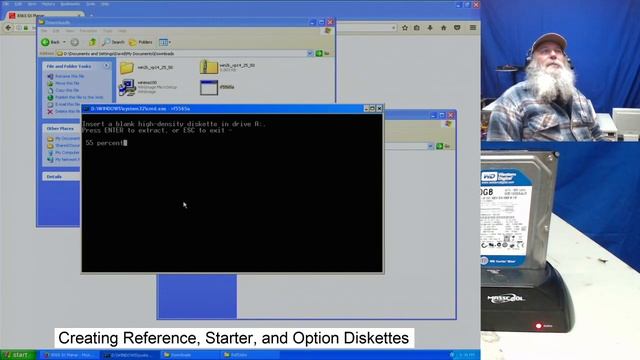Screen dimensions: 640x360
Task: Open Firefox History menu
Action: (48, 4)
